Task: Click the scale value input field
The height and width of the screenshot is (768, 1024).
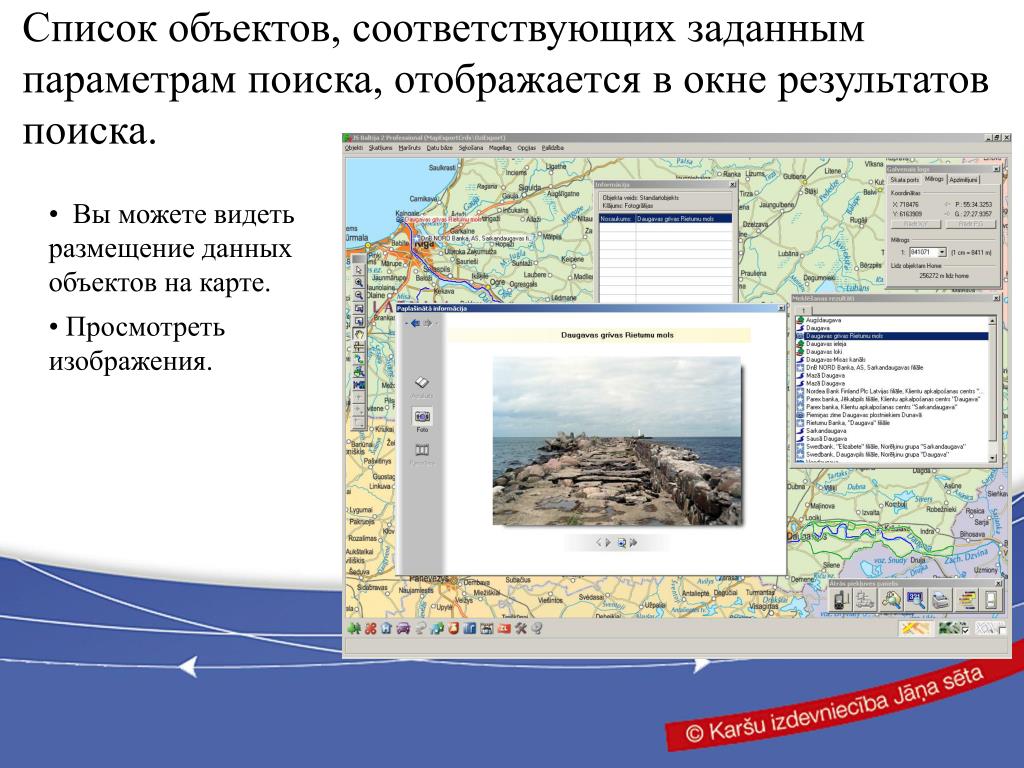Action: pyautogui.click(x=923, y=252)
